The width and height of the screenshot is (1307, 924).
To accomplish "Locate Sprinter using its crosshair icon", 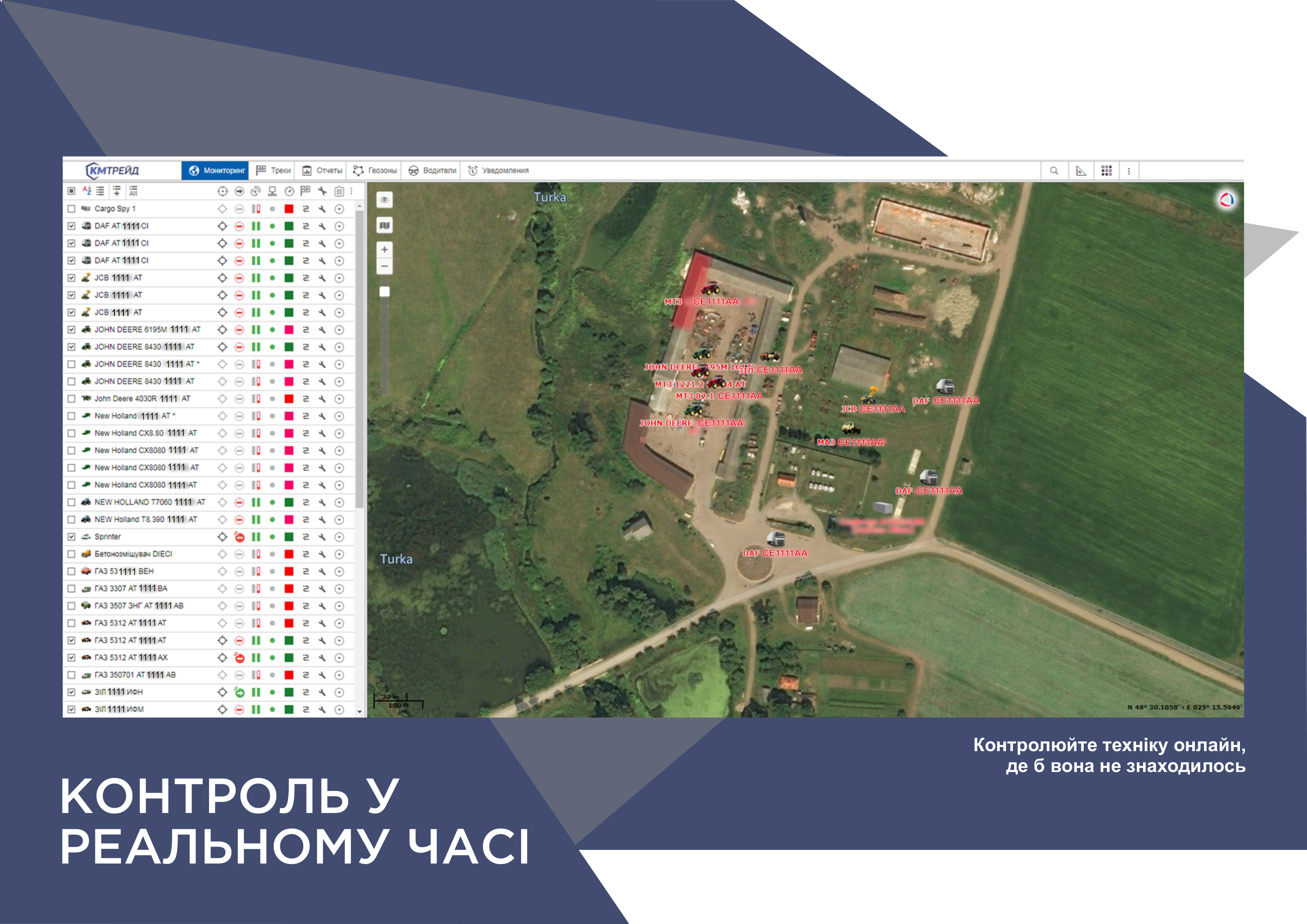I will pos(222,537).
